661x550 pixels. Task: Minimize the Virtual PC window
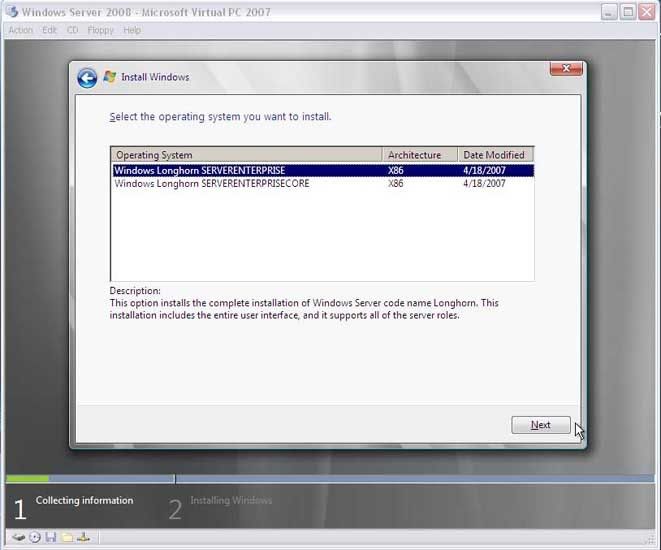609,12
